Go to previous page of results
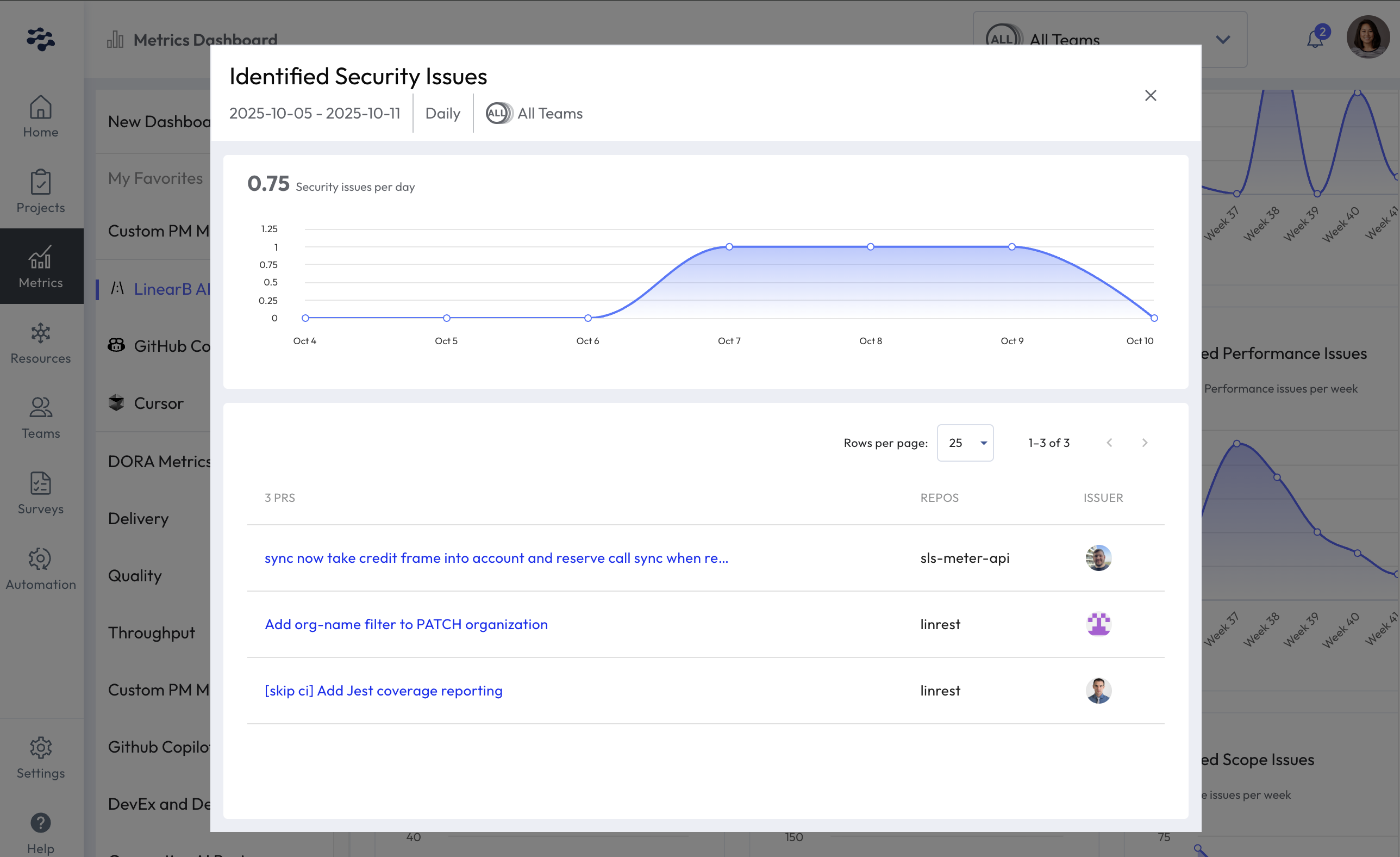The image size is (1400, 857). point(1109,443)
